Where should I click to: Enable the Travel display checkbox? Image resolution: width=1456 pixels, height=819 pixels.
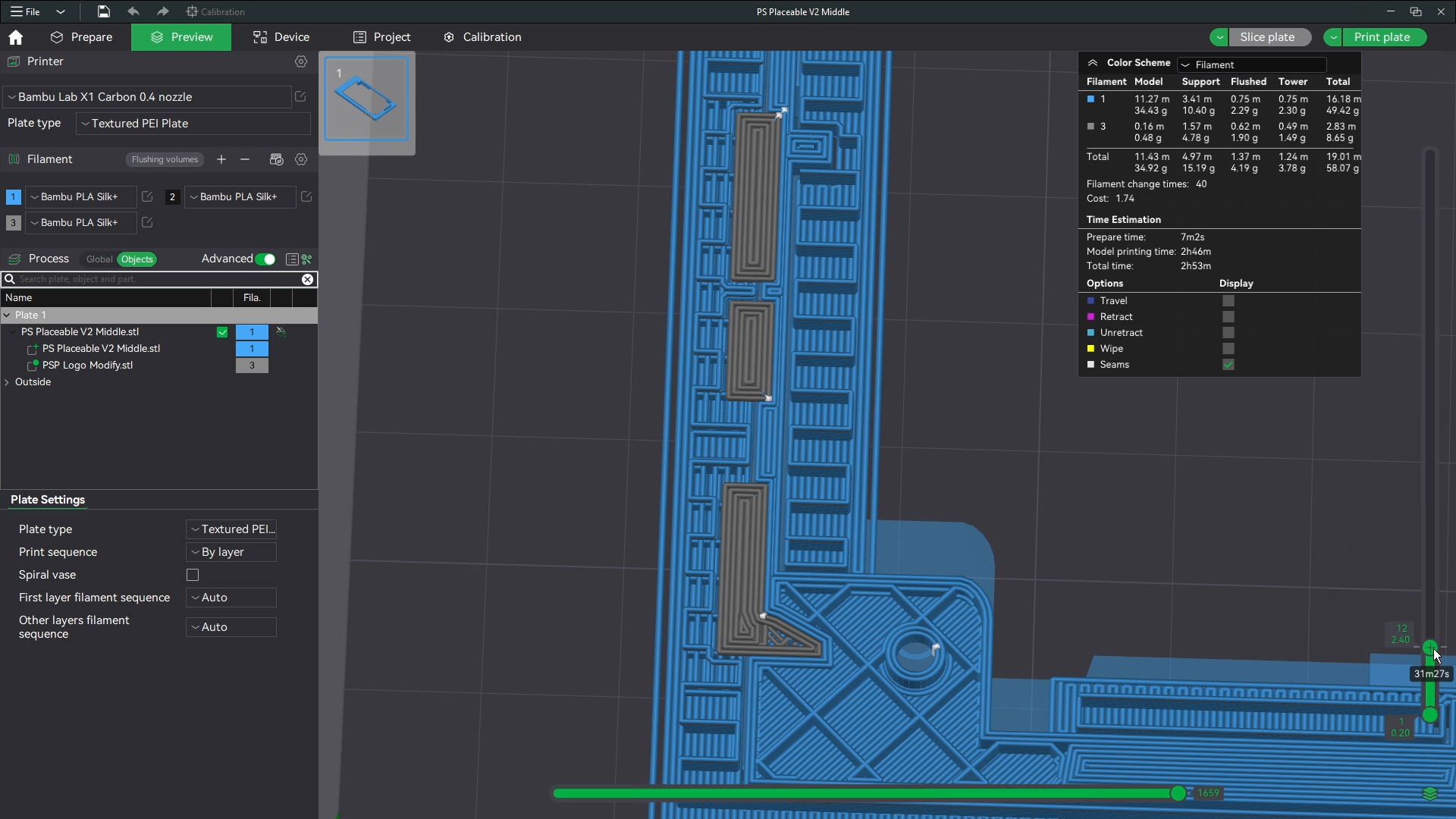[x=1228, y=301]
